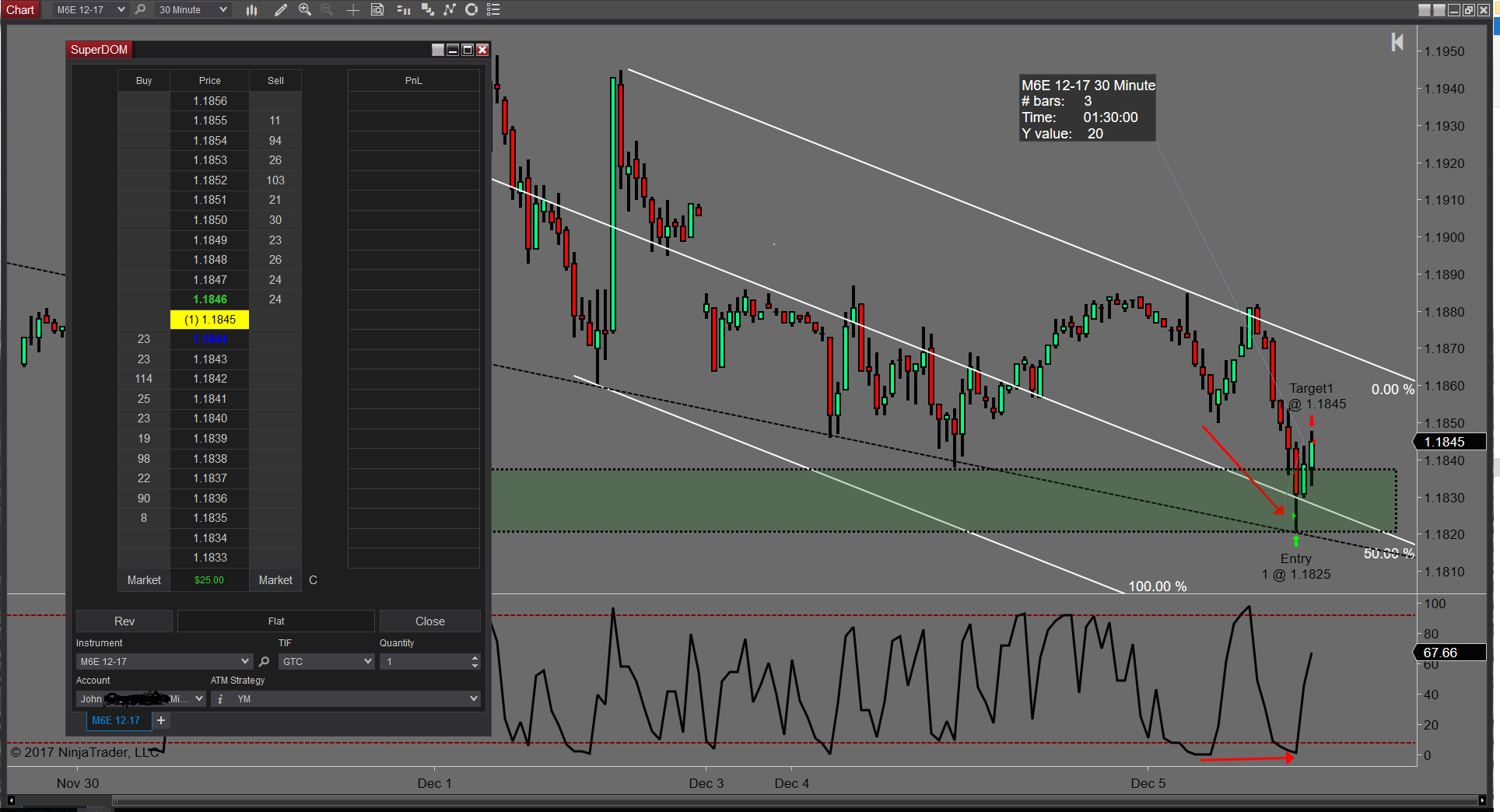Expand the Account dropdown

click(141, 699)
